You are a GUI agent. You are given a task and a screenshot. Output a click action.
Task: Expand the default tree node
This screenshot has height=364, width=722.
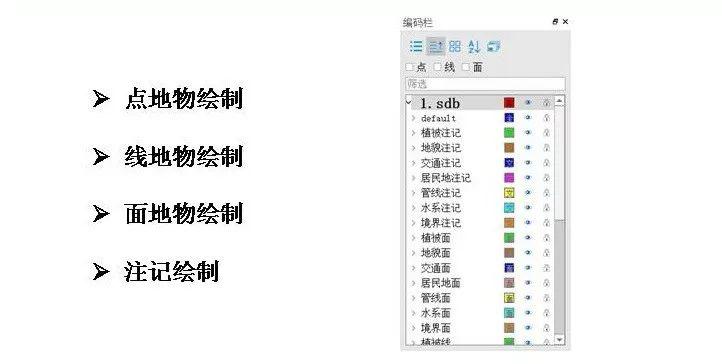[413, 118]
